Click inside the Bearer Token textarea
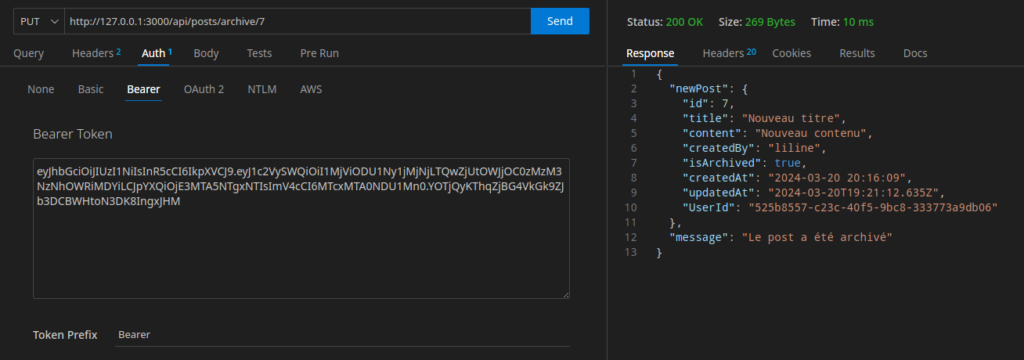 pos(301,229)
